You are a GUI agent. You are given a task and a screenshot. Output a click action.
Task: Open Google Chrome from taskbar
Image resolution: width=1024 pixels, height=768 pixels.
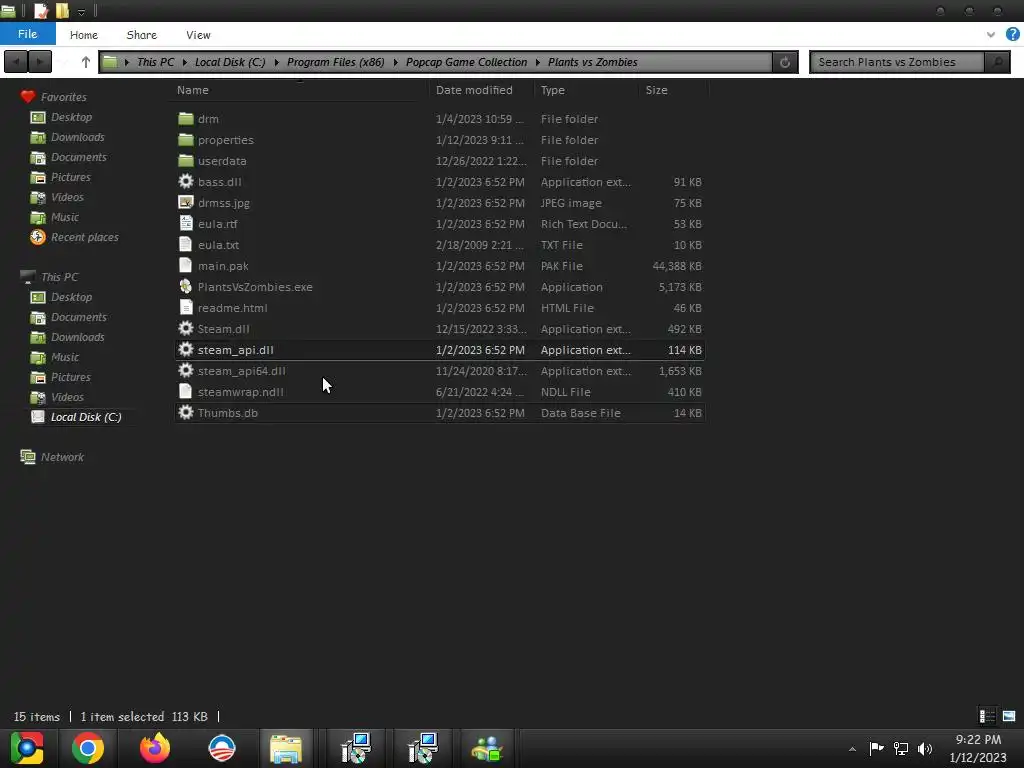[x=88, y=748]
